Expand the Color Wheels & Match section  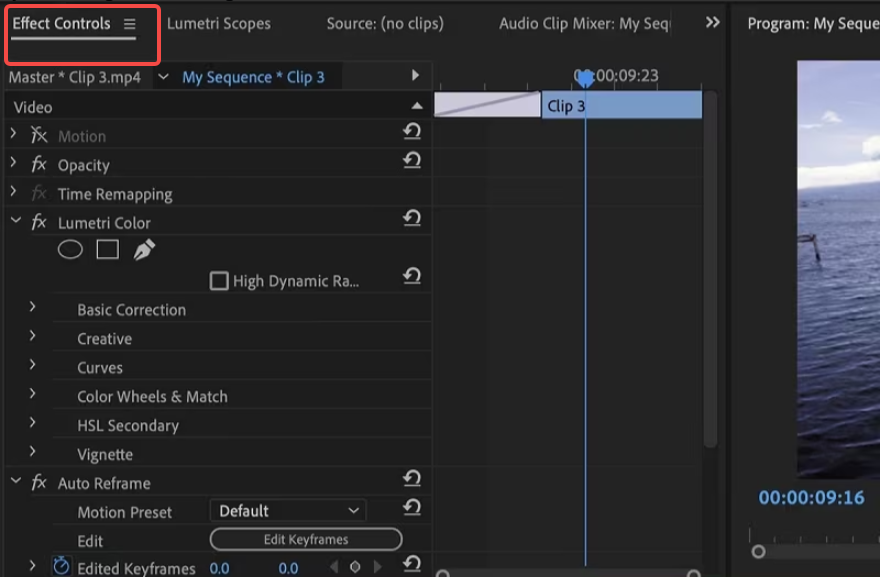pos(33,396)
